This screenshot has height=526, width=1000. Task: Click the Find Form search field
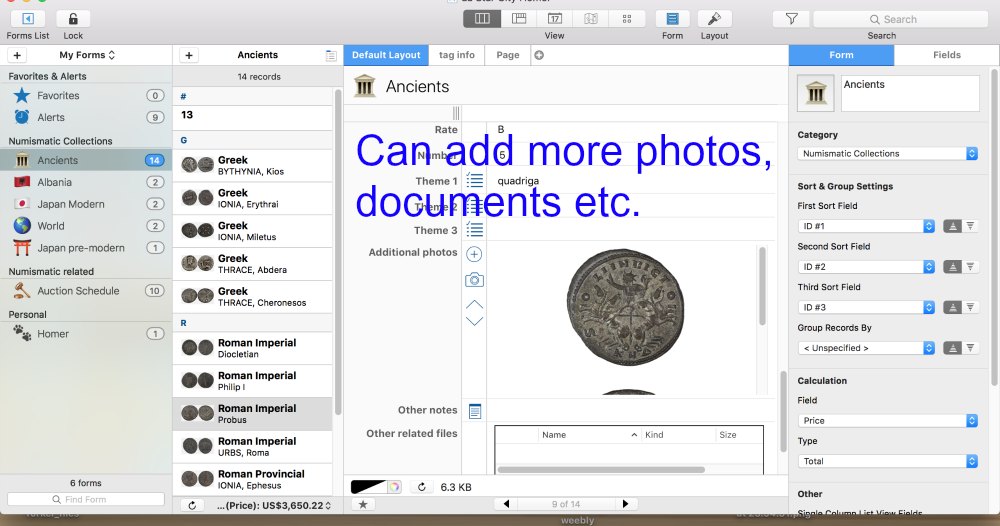click(x=85, y=499)
